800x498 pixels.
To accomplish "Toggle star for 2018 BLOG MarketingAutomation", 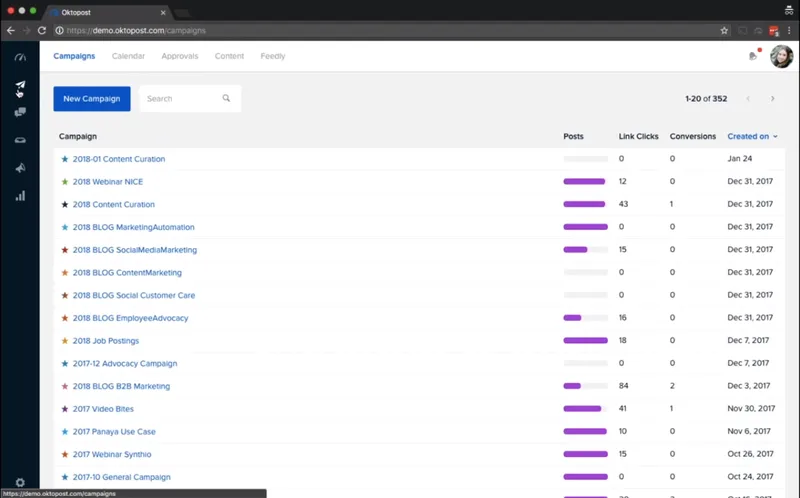I will (65, 227).
